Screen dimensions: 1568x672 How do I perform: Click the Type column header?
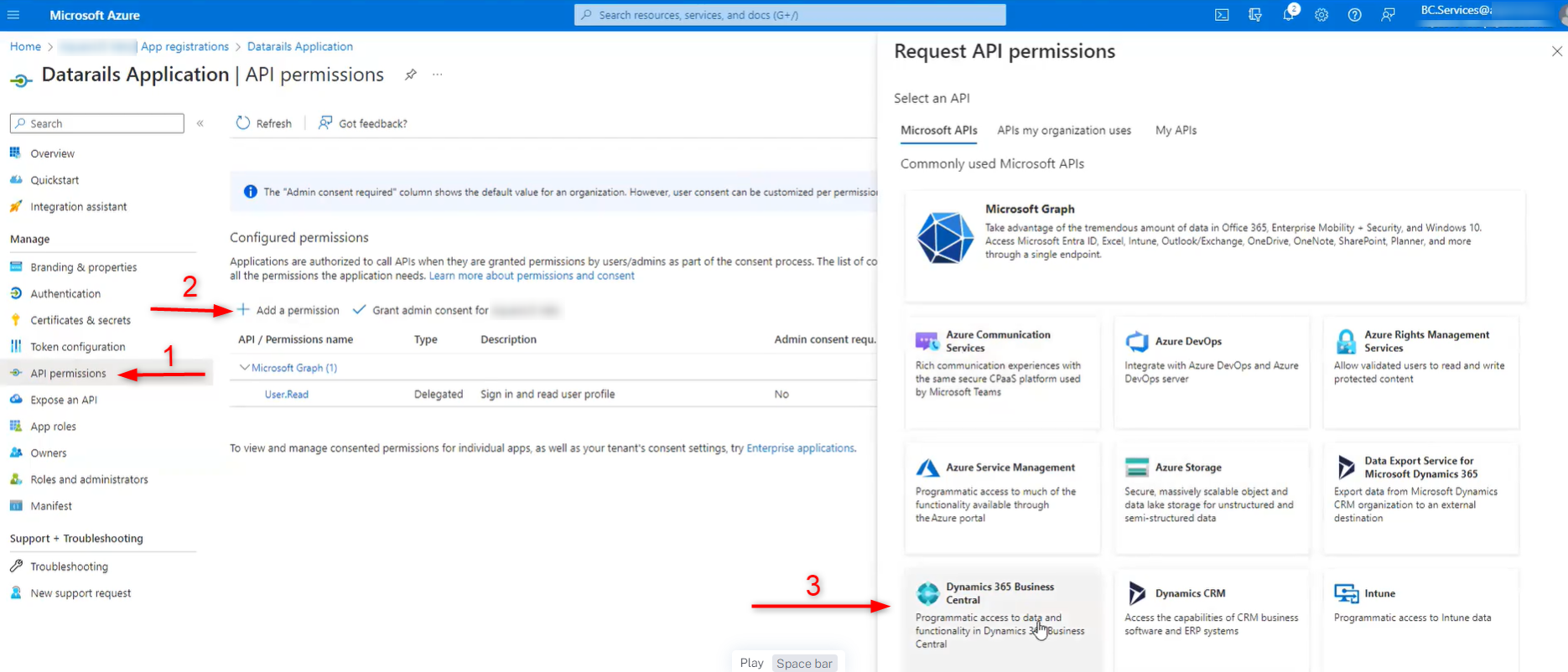tap(426, 339)
